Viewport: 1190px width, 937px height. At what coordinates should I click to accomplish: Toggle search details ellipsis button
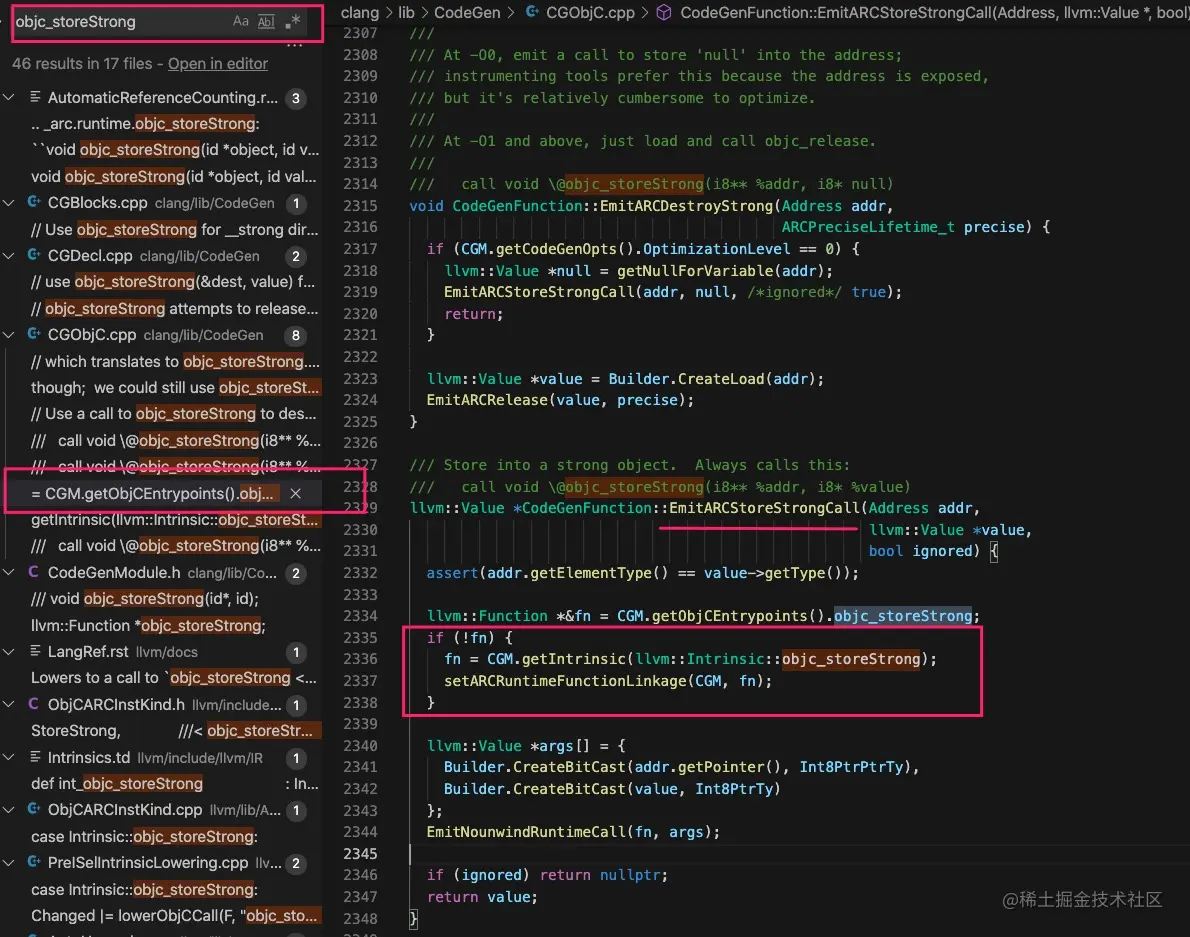(x=294, y=46)
